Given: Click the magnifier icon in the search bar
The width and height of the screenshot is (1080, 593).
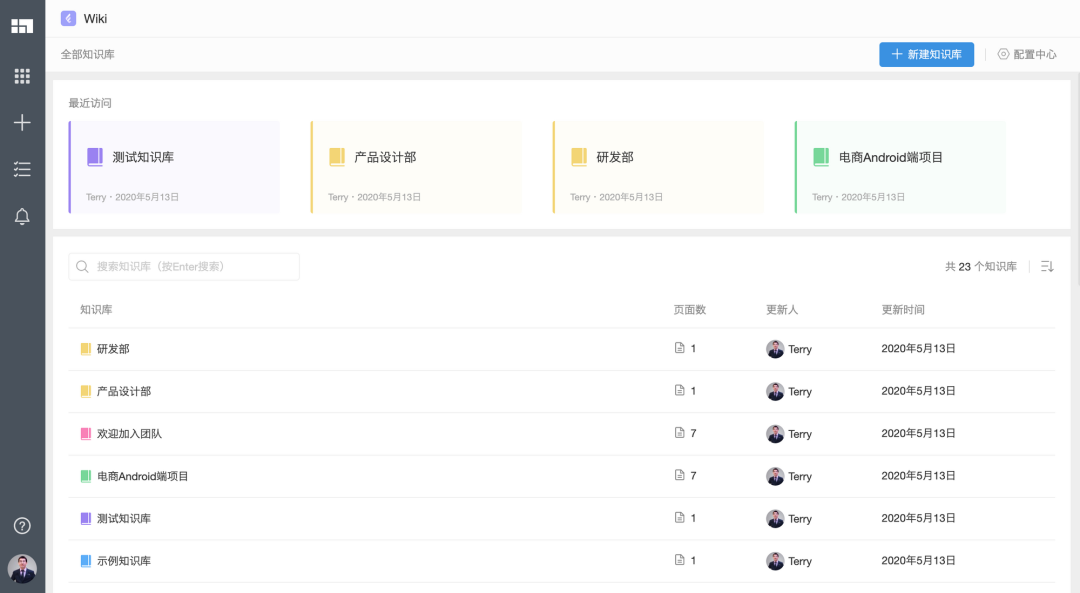Looking at the screenshot, I should click(x=82, y=266).
